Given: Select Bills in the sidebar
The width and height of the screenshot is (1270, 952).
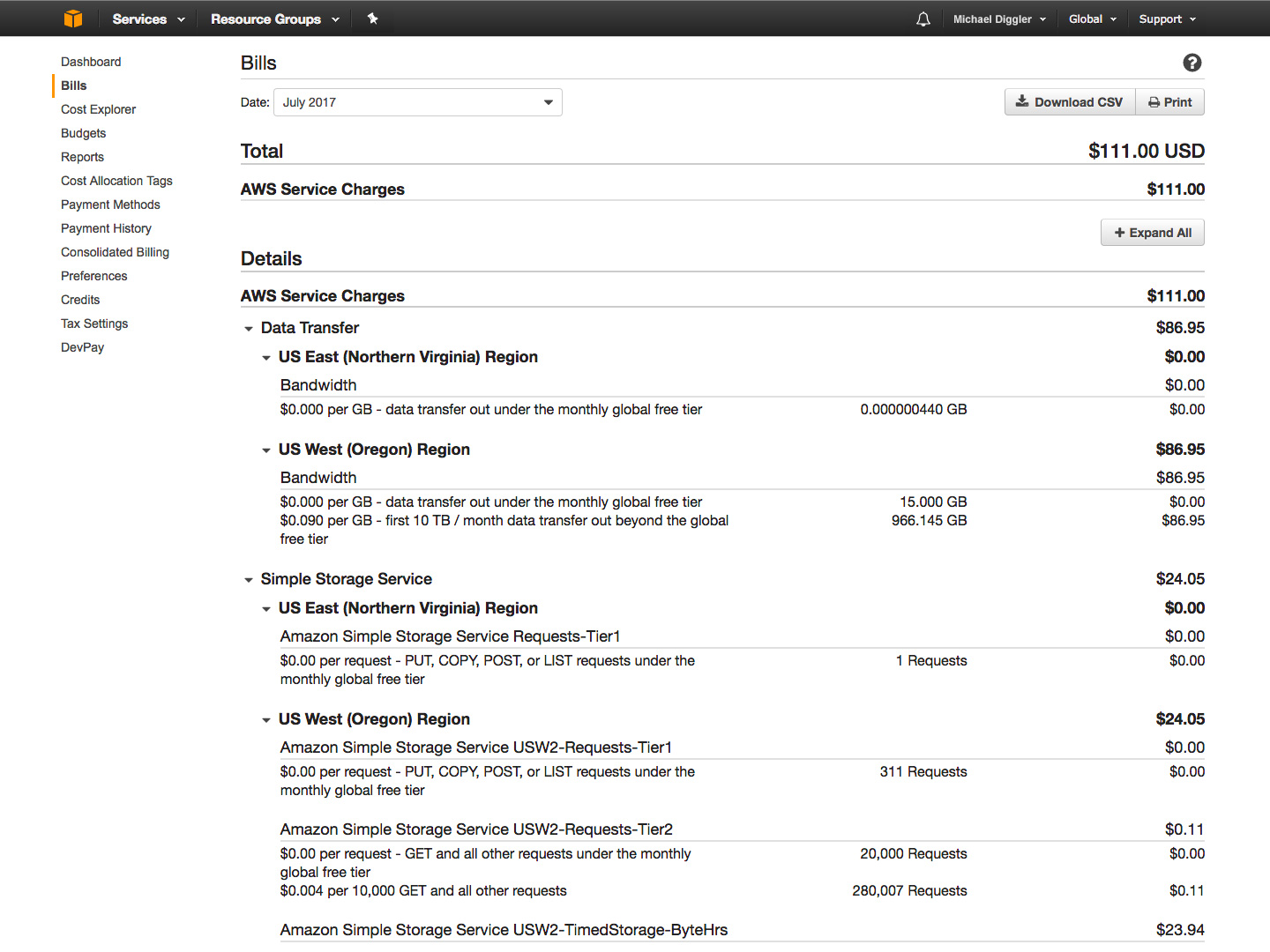Looking at the screenshot, I should point(74,86).
